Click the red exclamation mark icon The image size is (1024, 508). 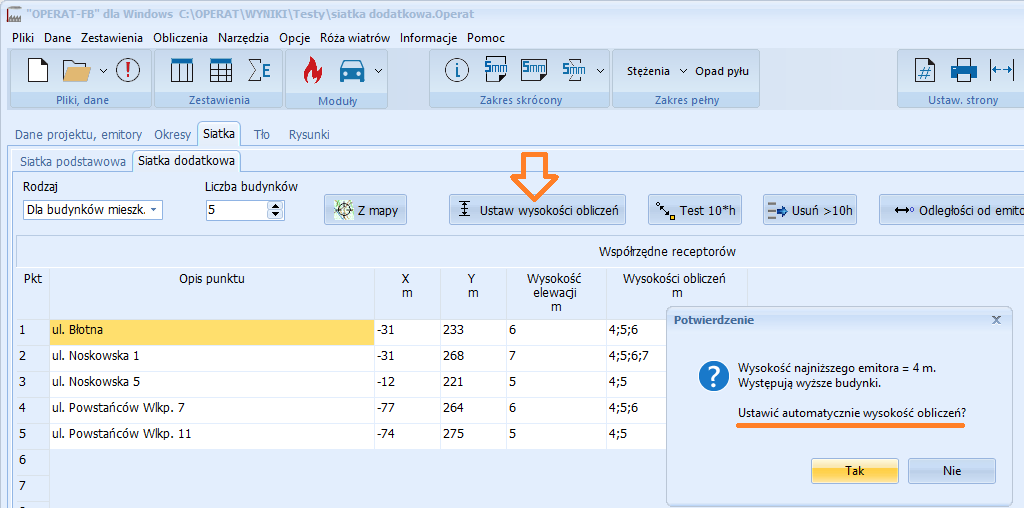coord(128,71)
